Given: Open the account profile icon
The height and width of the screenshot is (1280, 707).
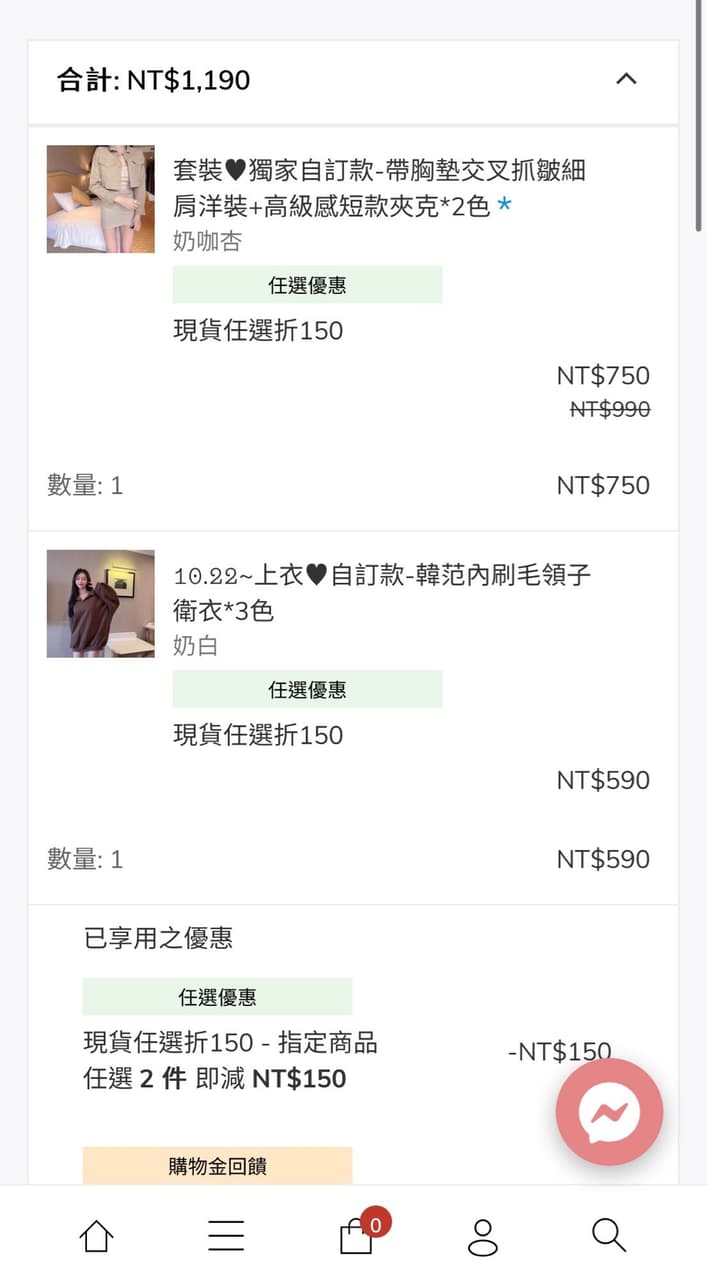Looking at the screenshot, I should point(483,1238).
